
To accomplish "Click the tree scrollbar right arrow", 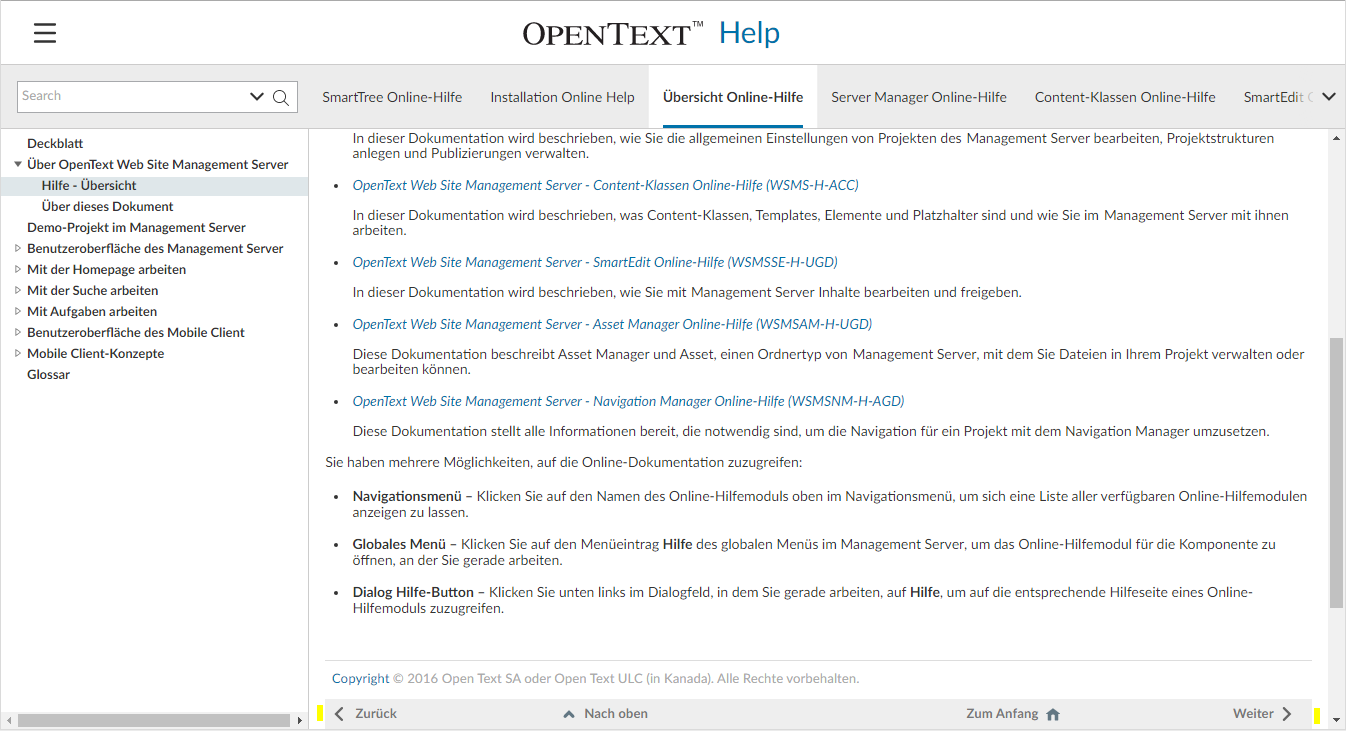I will pos(299,720).
